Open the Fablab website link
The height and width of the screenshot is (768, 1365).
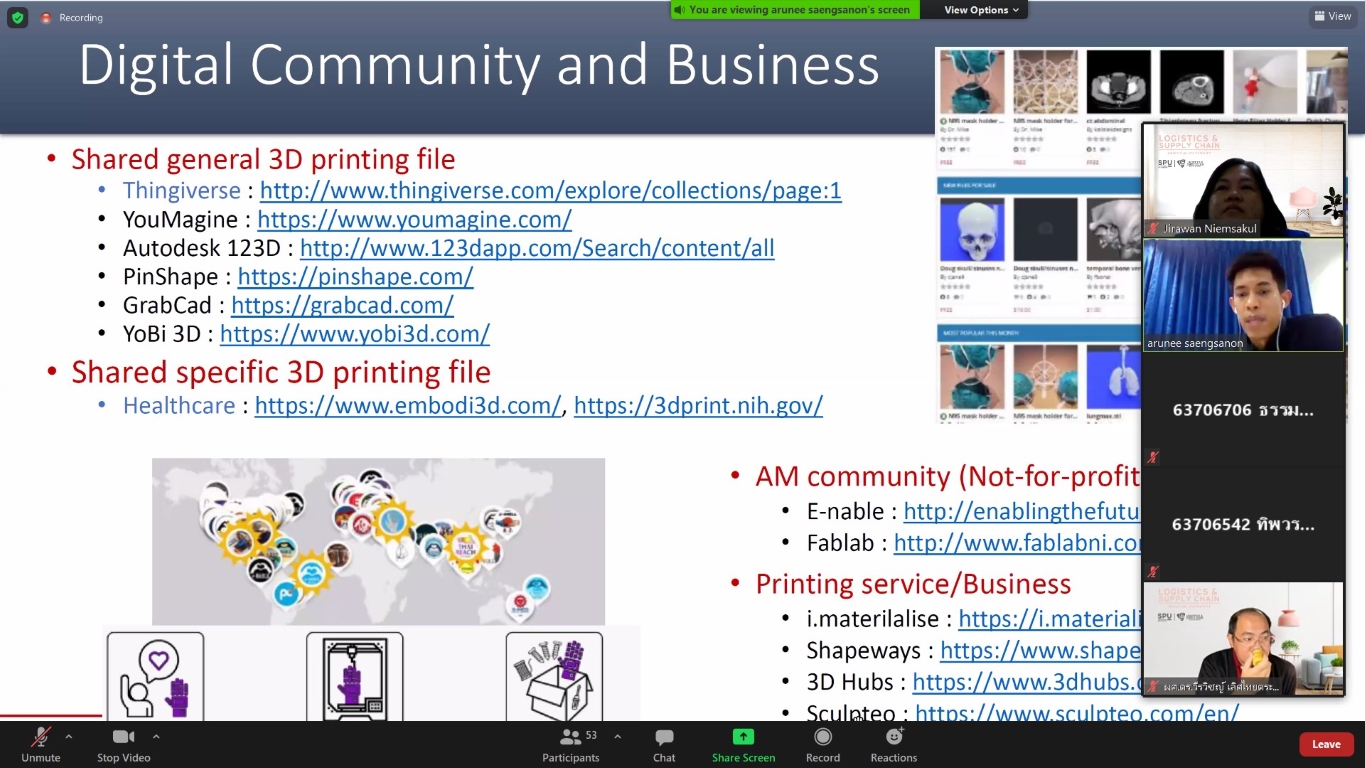tap(1017, 543)
